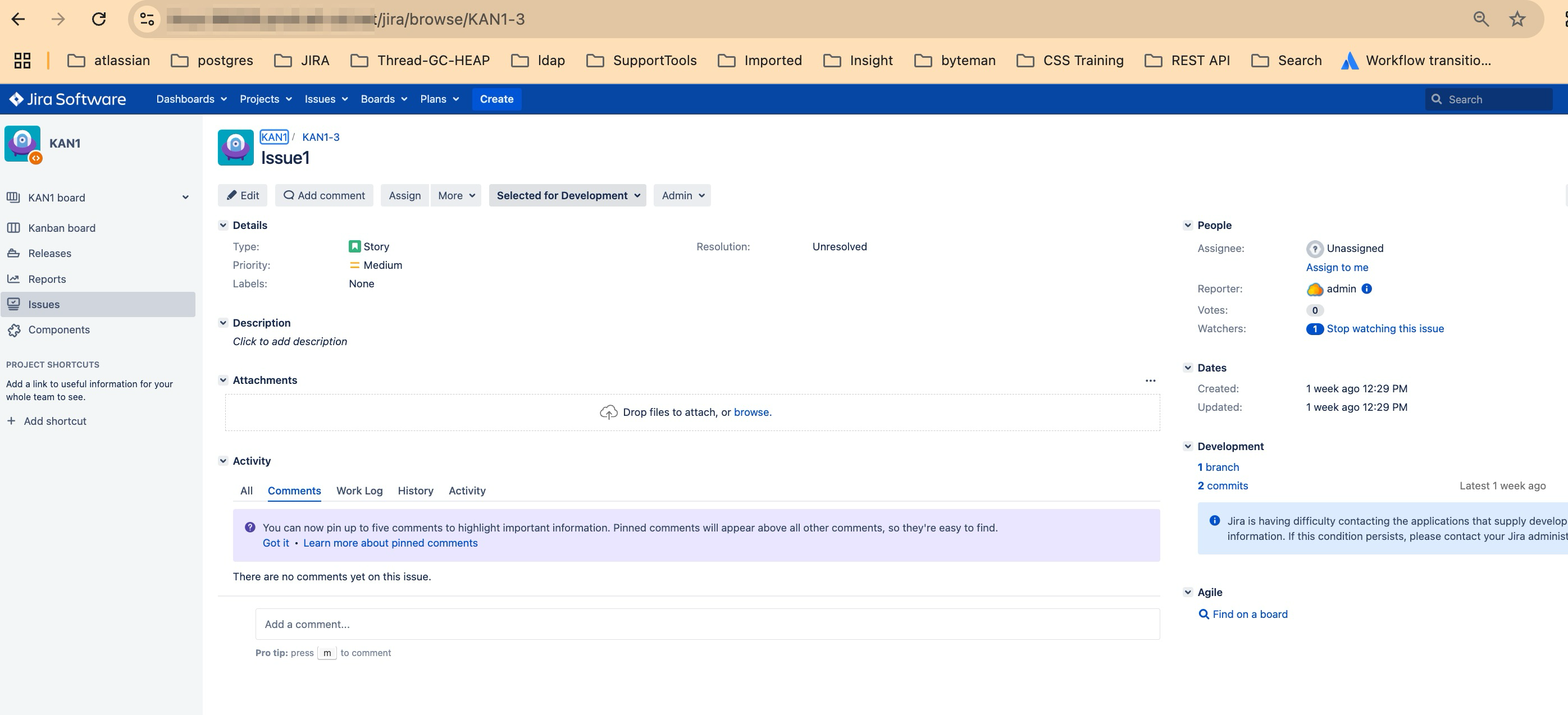The height and width of the screenshot is (715, 1568).
Task: Open Components in sidebar
Action: [x=98, y=330]
